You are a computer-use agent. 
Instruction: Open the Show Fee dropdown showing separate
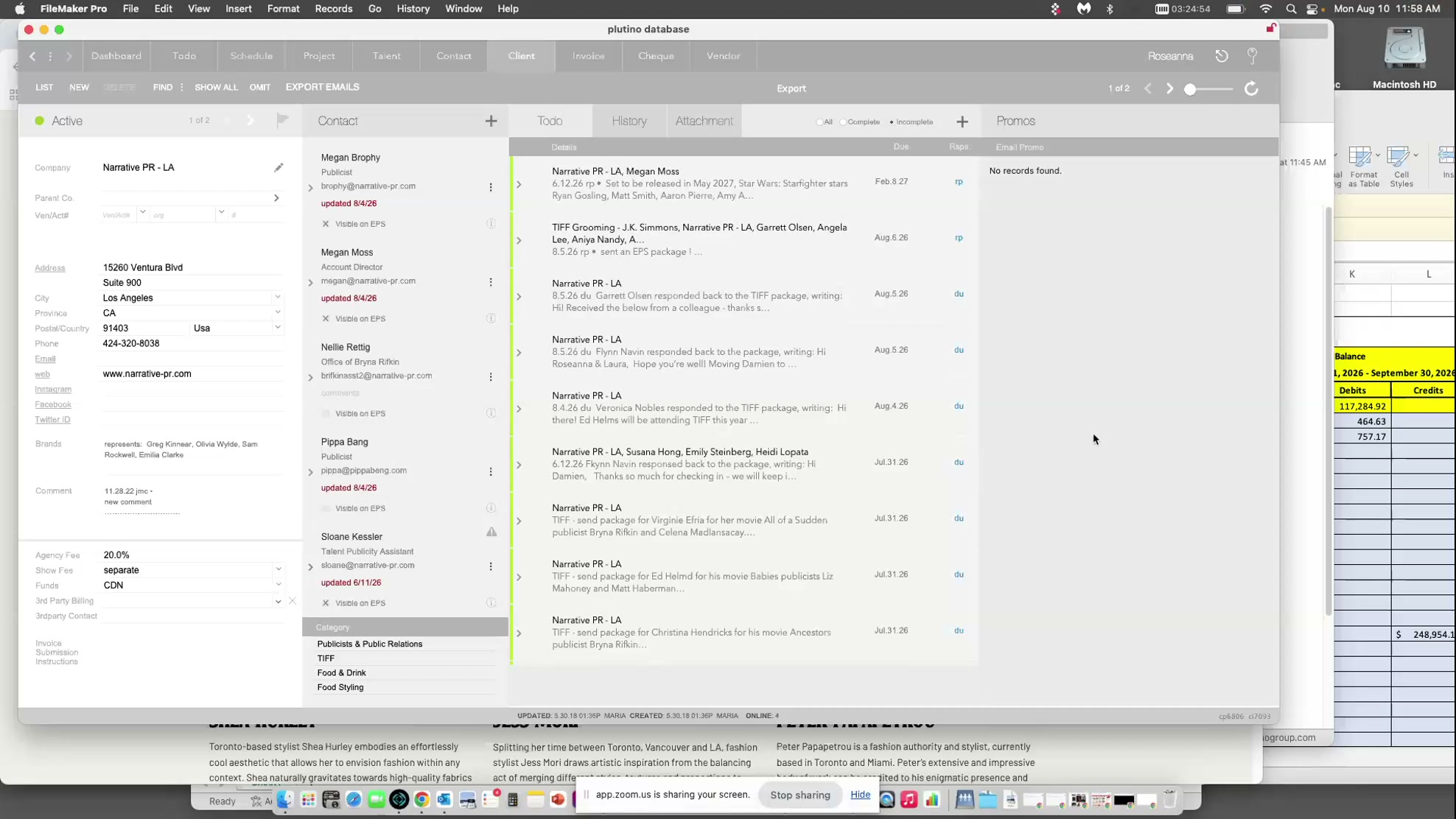tap(278, 569)
